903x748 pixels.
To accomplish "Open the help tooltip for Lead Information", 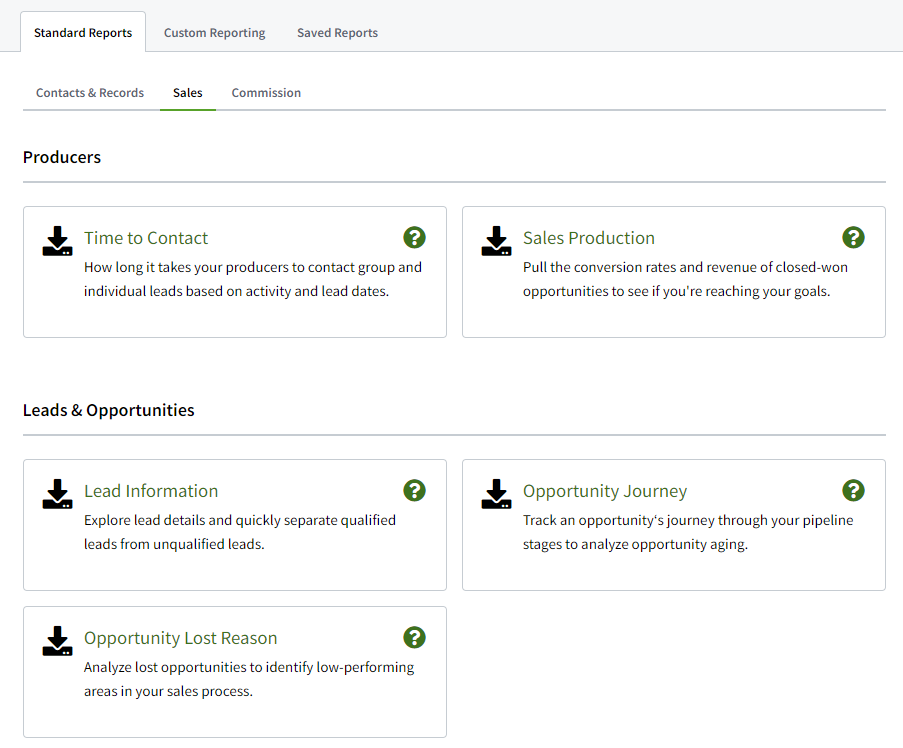I will pyautogui.click(x=414, y=490).
